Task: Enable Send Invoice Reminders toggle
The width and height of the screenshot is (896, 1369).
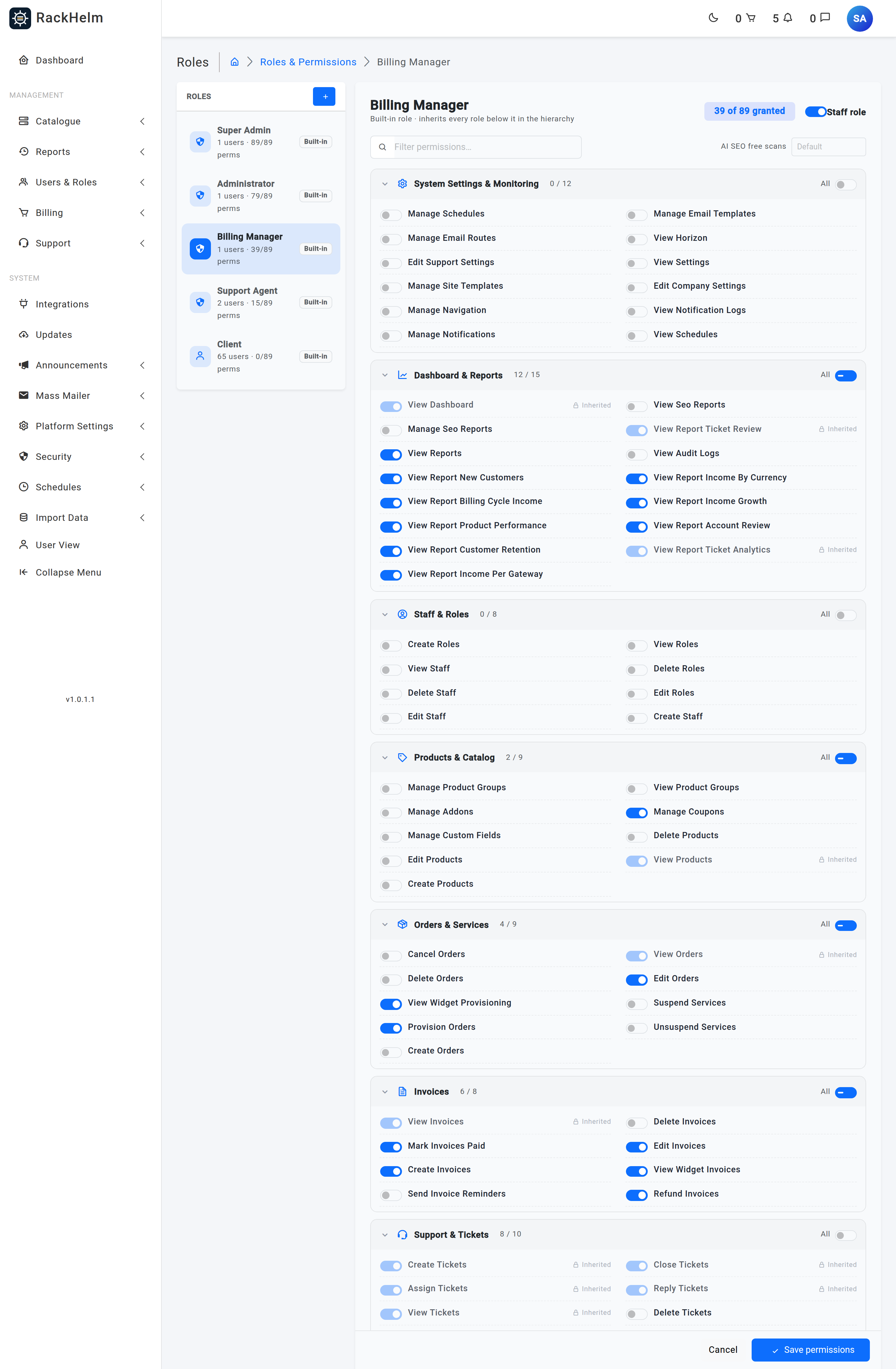Action: pyautogui.click(x=390, y=1195)
